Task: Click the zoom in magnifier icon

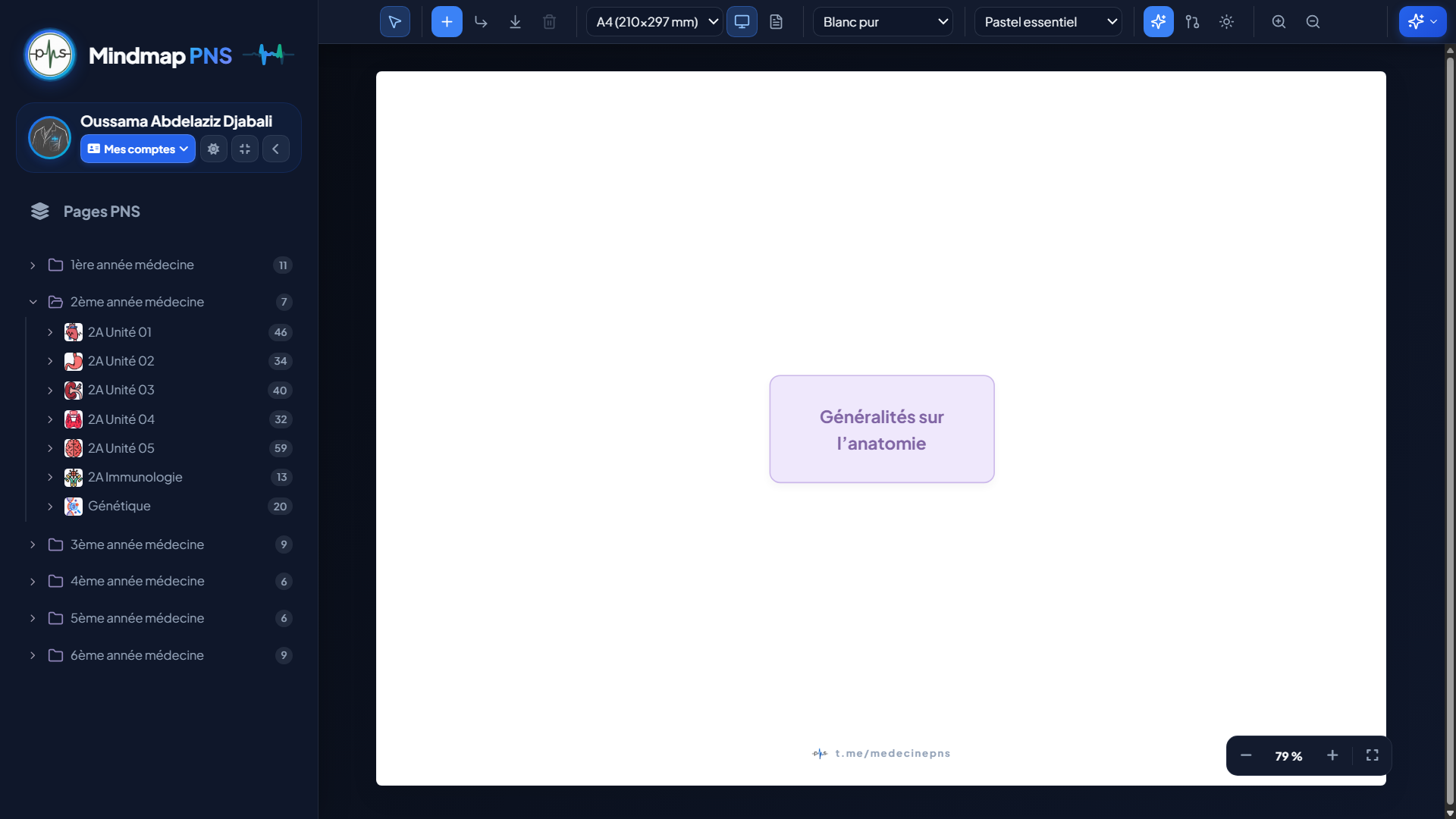Action: click(x=1279, y=22)
